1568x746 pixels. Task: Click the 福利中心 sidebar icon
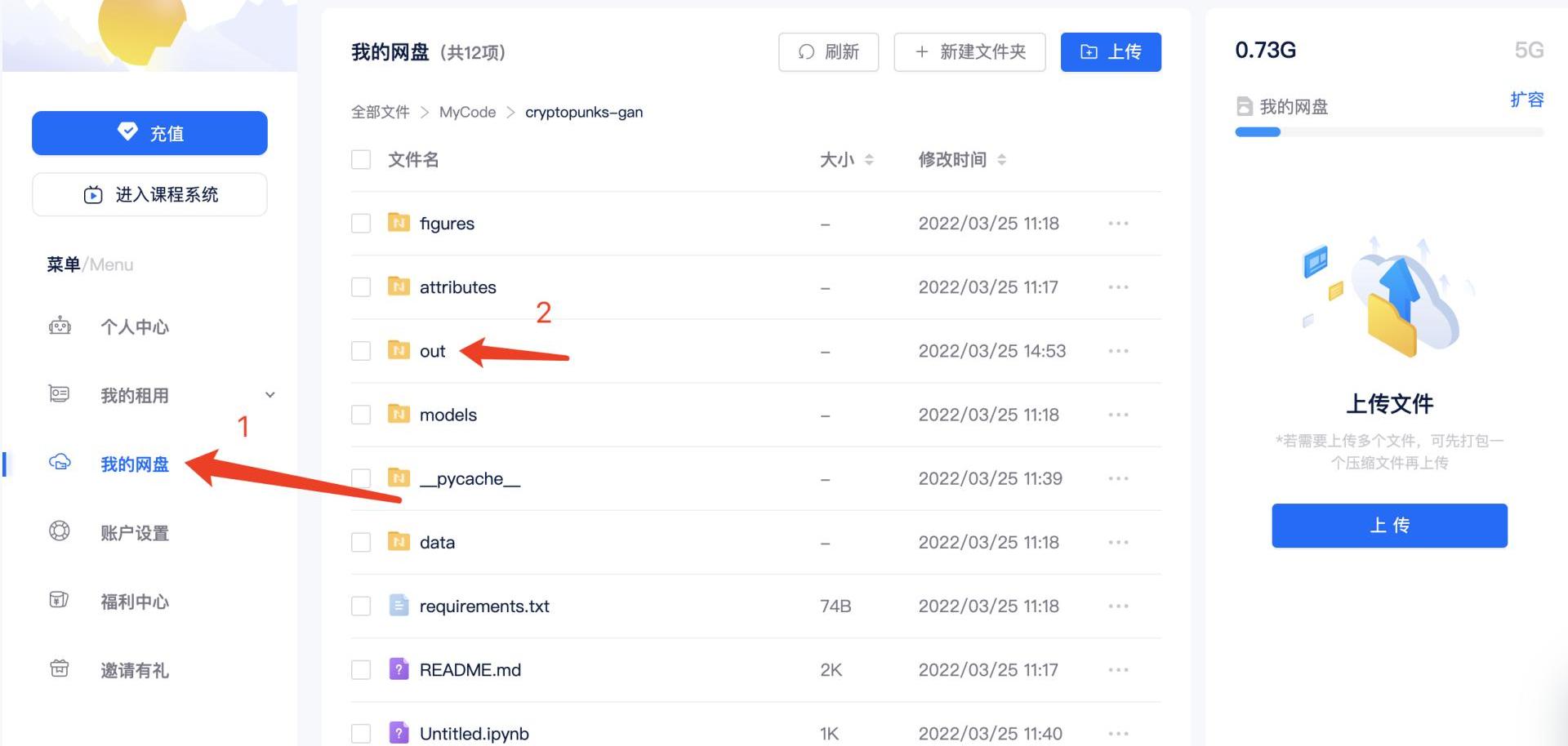click(60, 601)
